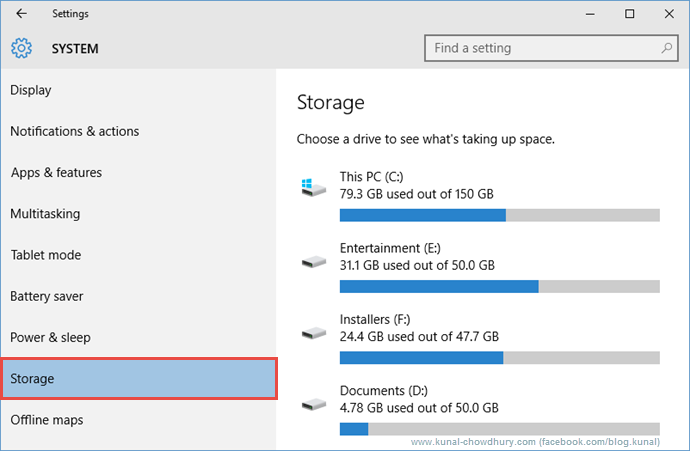
Task: Maximize the Settings window
Action: click(x=629, y=14)
